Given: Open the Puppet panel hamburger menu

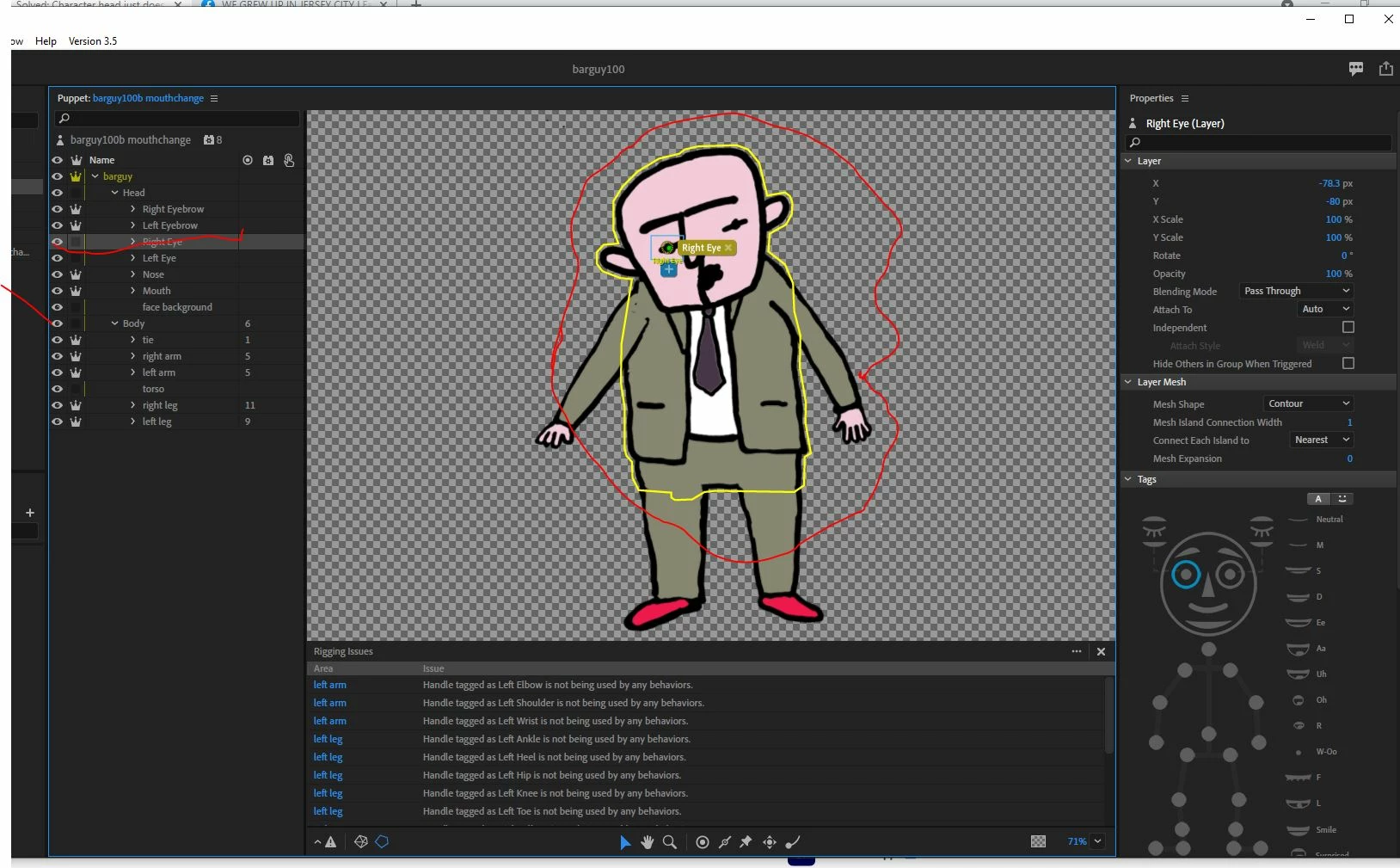Looking at the screenshot, I should coord(214,98).
